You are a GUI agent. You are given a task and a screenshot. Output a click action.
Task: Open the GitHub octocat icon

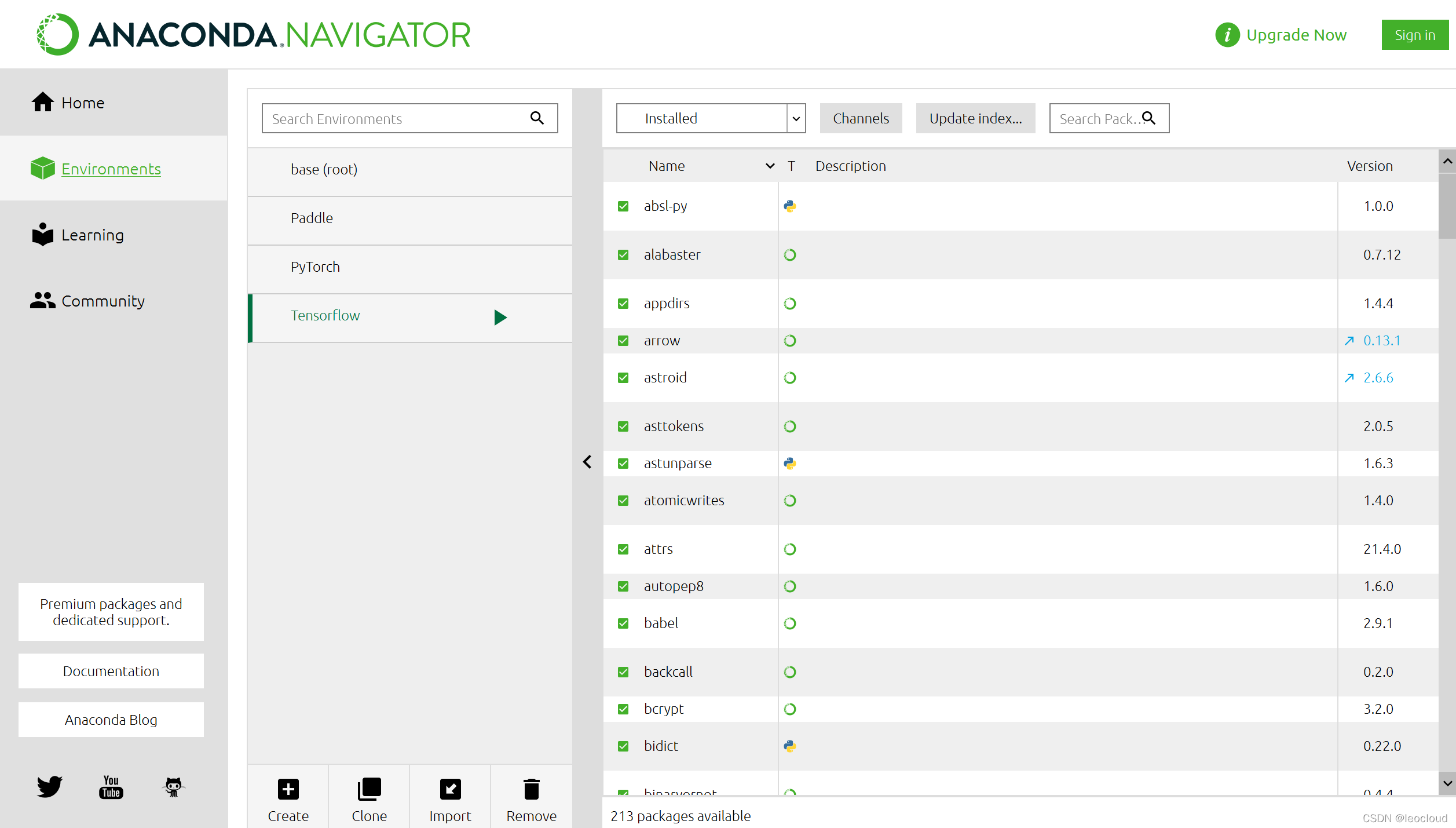[173, 786]
